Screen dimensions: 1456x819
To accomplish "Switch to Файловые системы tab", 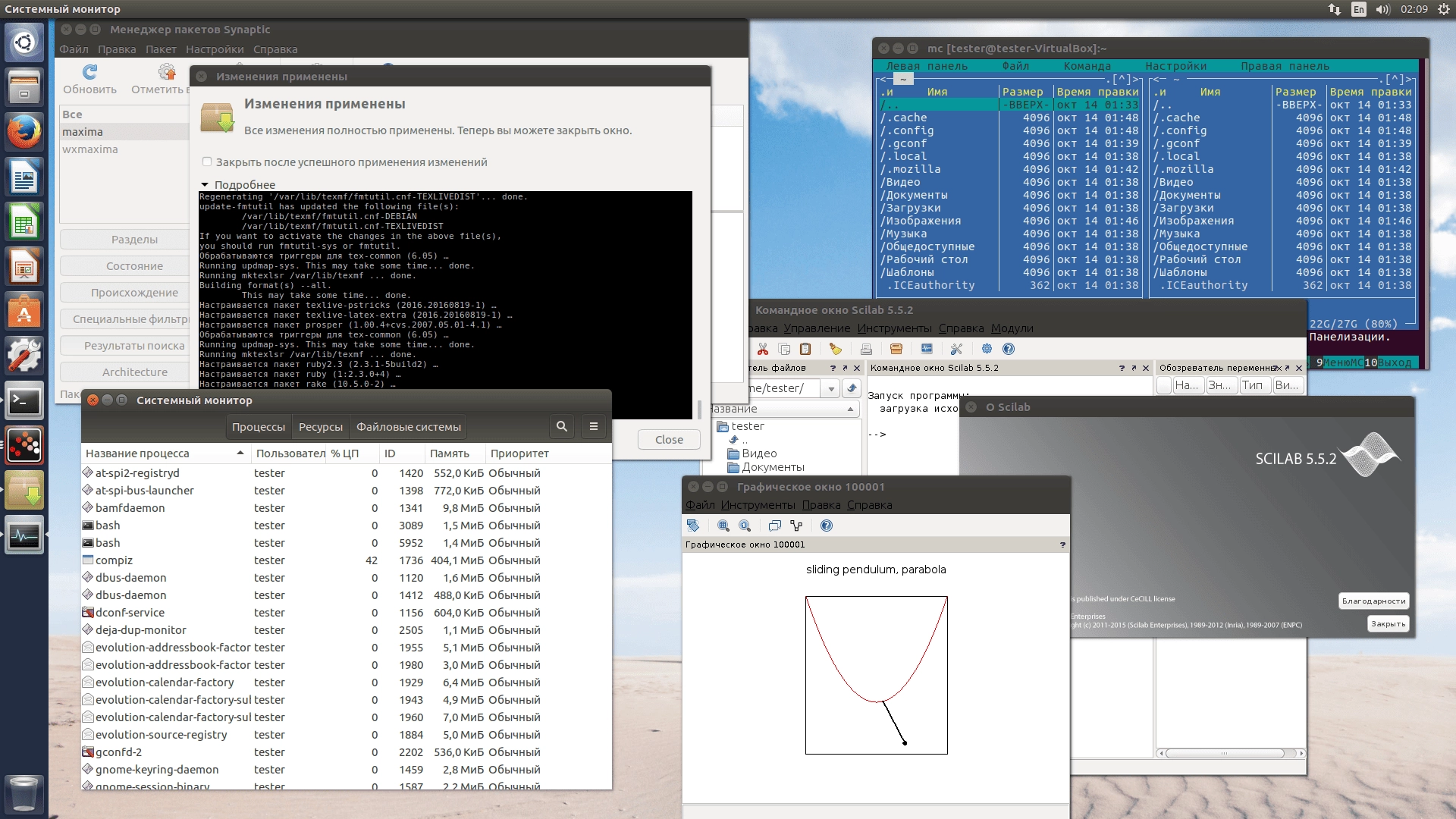I will pyautogui.click(x=409, y=427).
